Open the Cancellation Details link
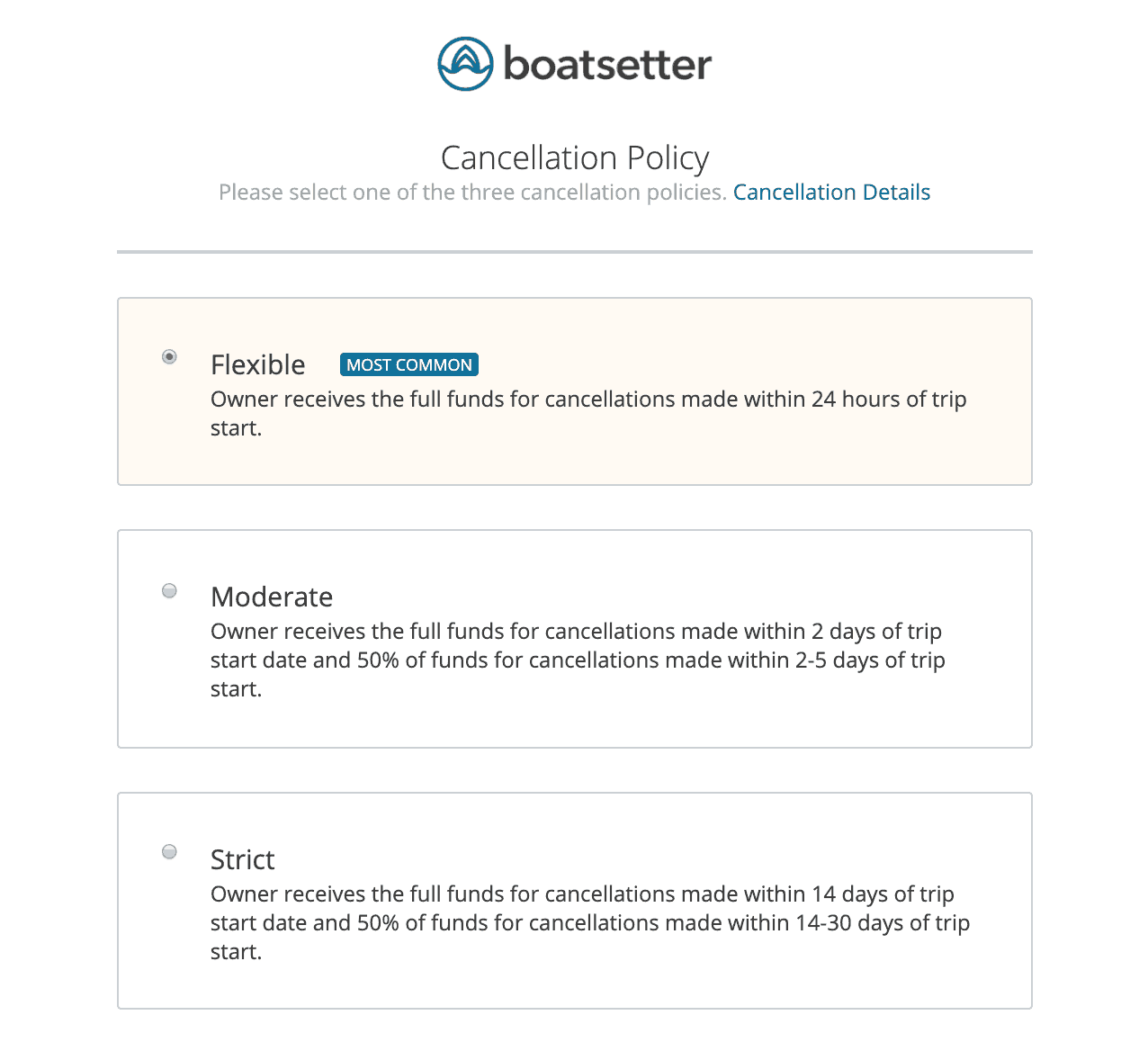The width and height of the screenshot is (1148, 1042). pyautogui.click(x=831, y=192)
